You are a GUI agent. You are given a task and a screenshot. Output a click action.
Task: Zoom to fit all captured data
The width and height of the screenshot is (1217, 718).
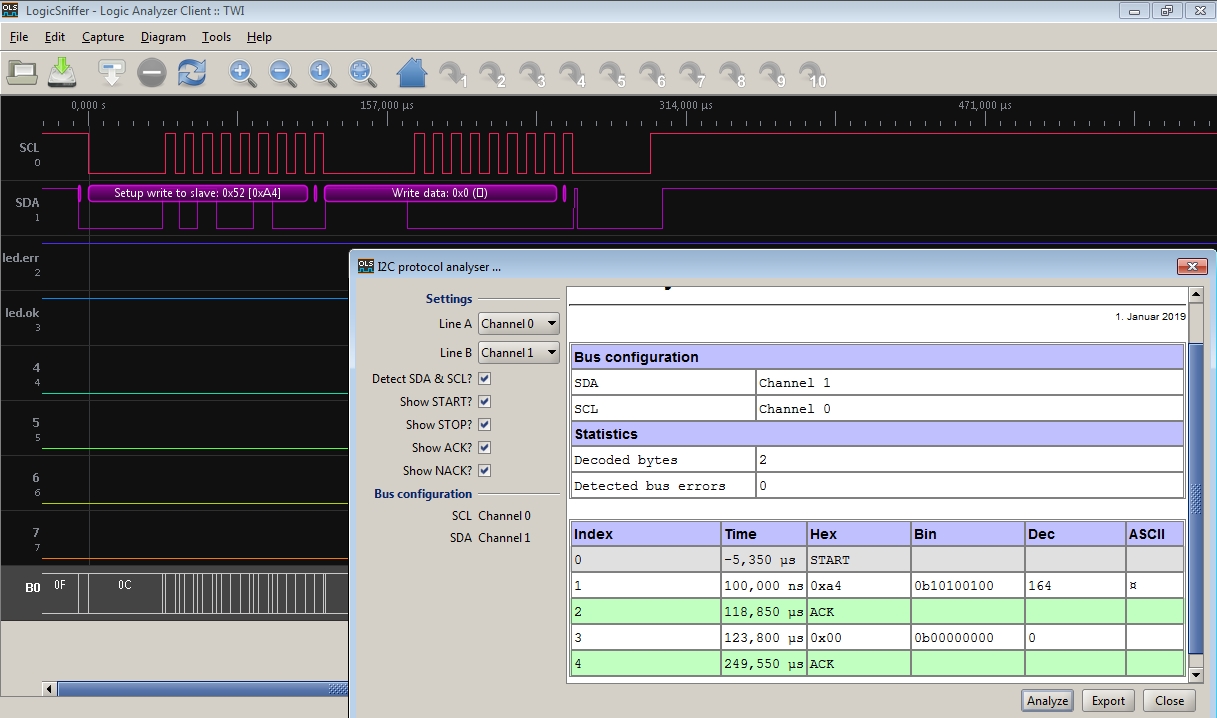tap(362, 72)
